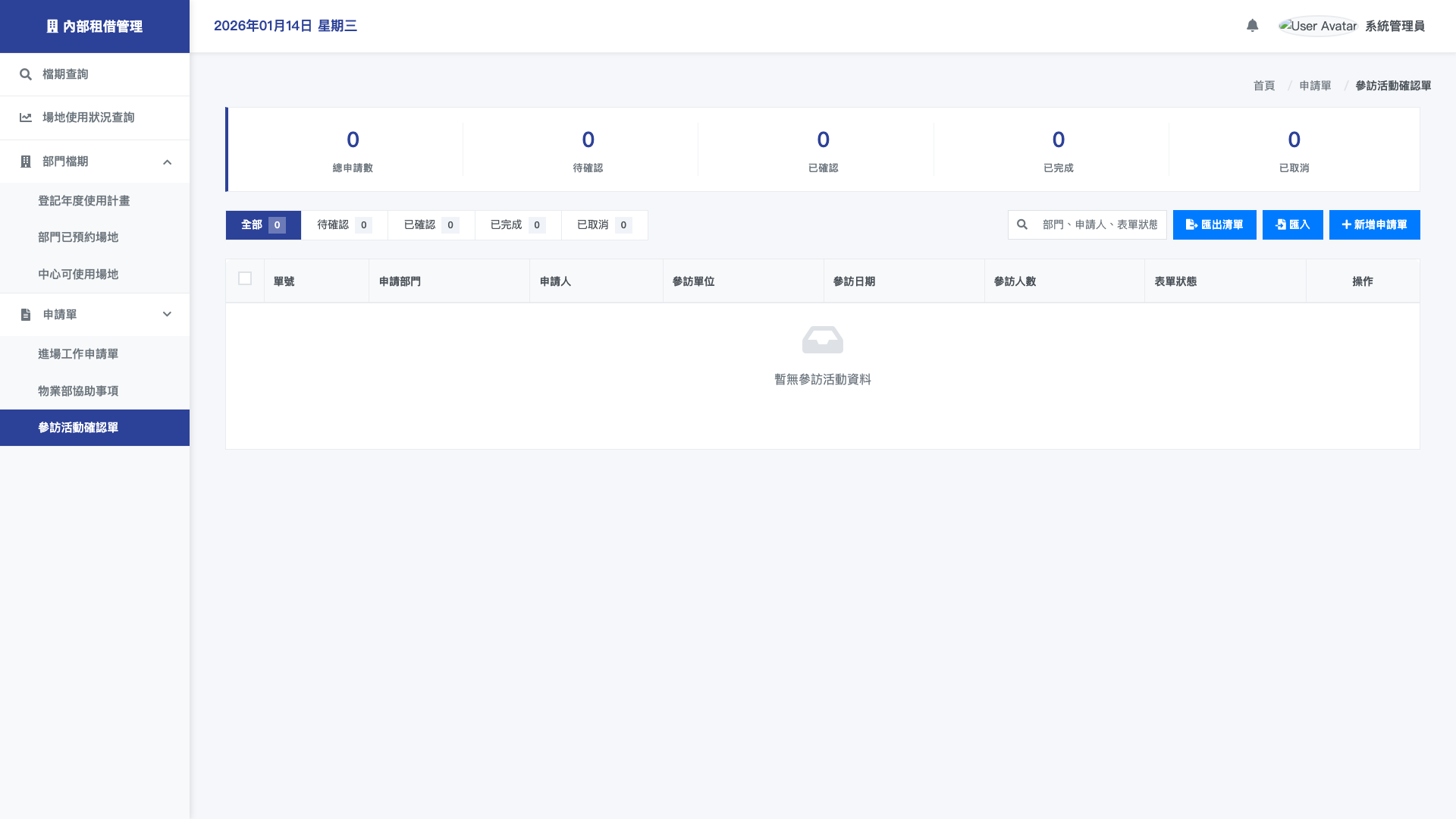The image size is (1456, 819).
Task: Click the 內部租借管理 logo icon
Action: pos(52,27)
